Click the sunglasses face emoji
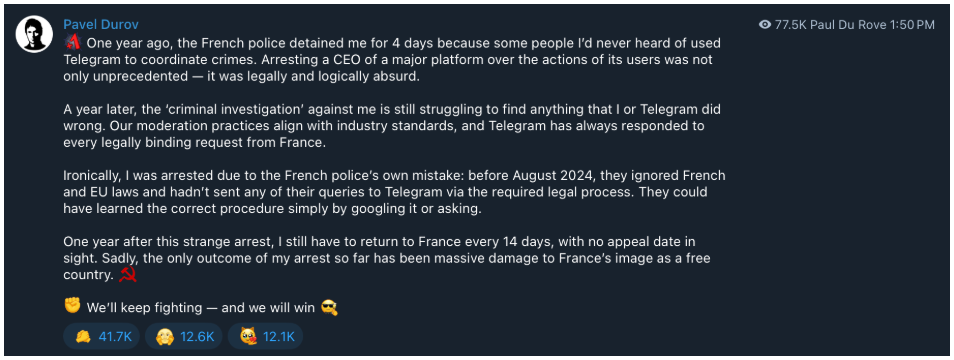This screenshot has width=954, height=360. tap(329, 308)
